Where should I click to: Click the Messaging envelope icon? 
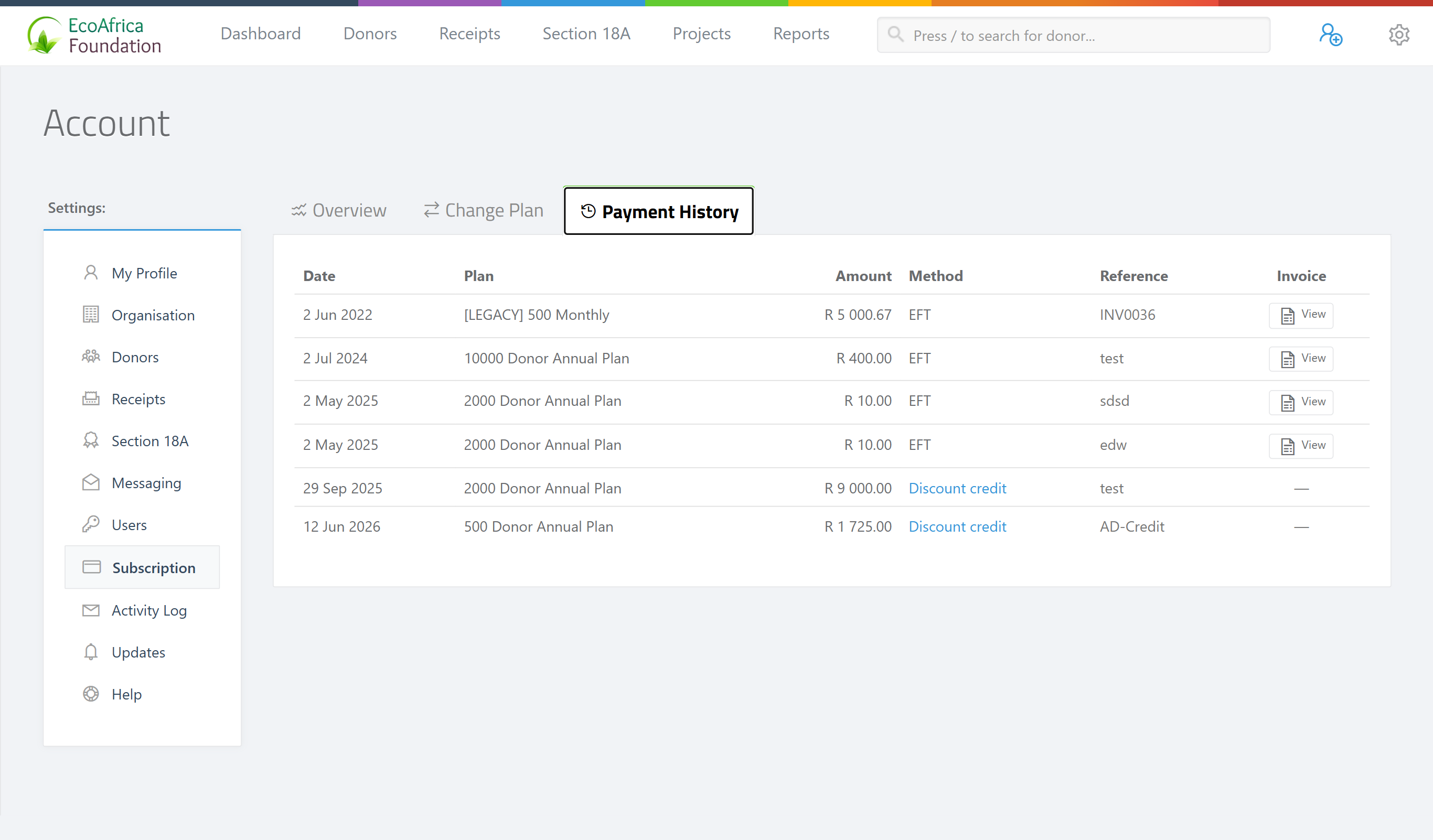click(x=91, y=482)
